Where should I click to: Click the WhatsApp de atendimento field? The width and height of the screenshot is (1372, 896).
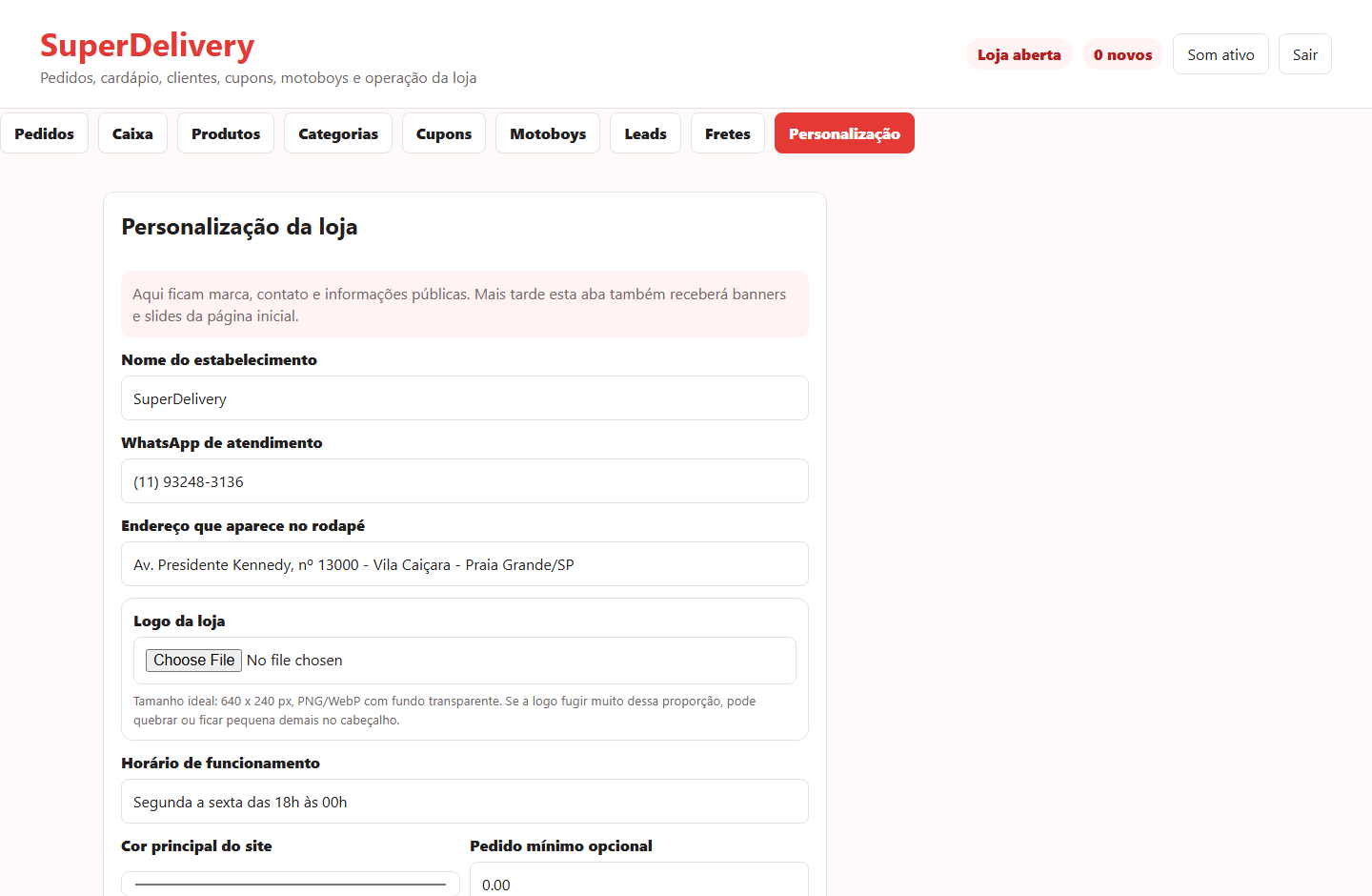[465, 481]
